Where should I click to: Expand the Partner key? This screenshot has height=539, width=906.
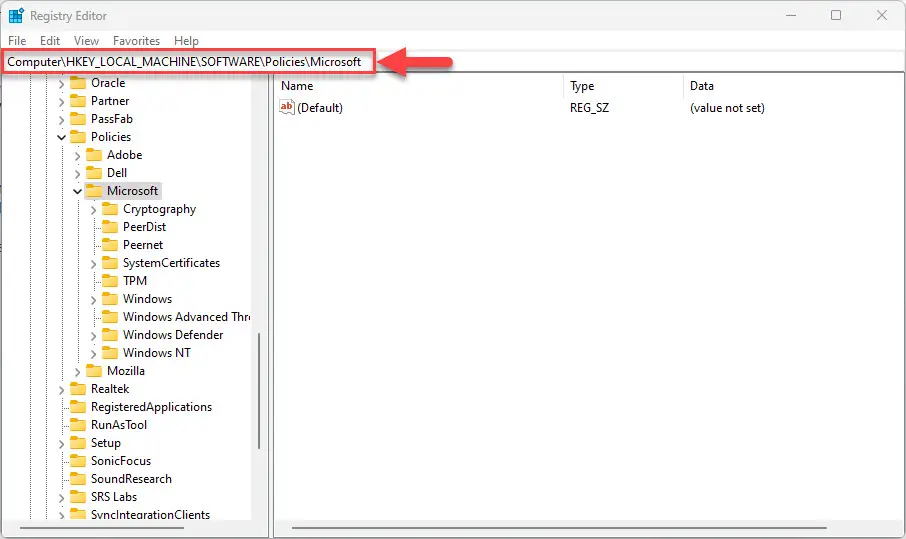click(x=61, y=102)
